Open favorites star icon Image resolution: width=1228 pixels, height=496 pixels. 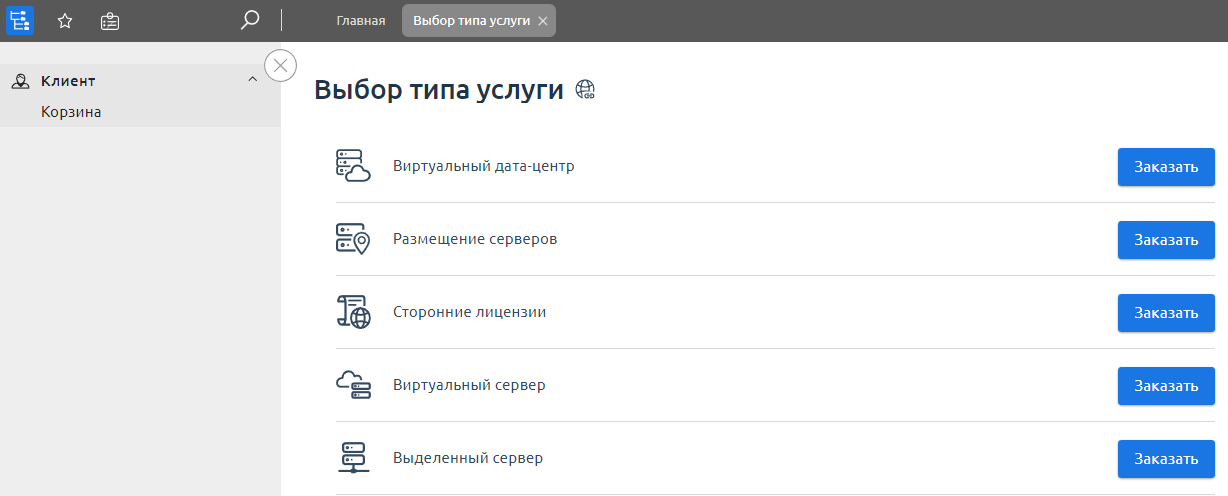pos(65,21)
